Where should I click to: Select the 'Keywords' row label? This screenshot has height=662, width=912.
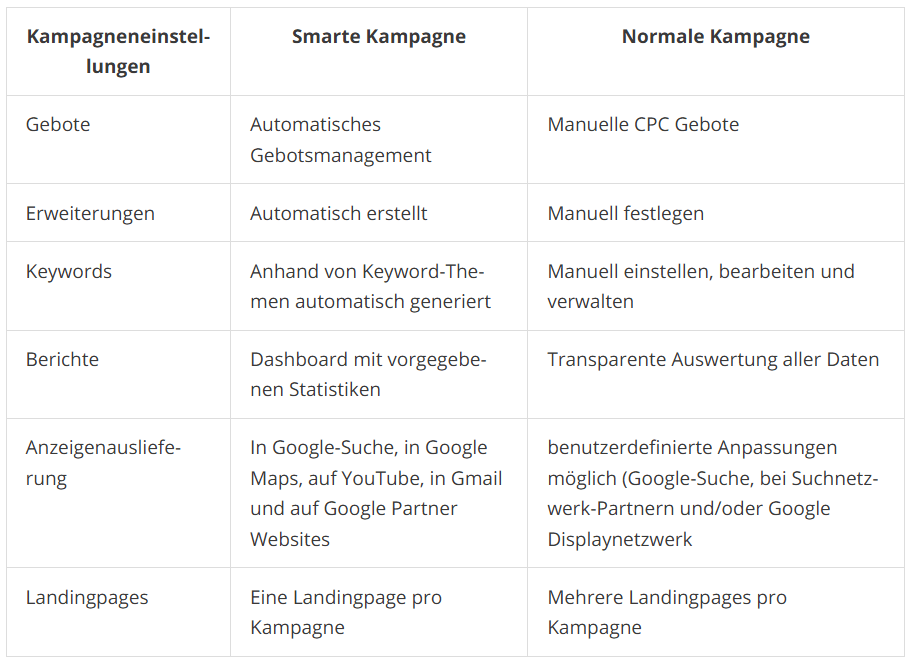(69, 271)
